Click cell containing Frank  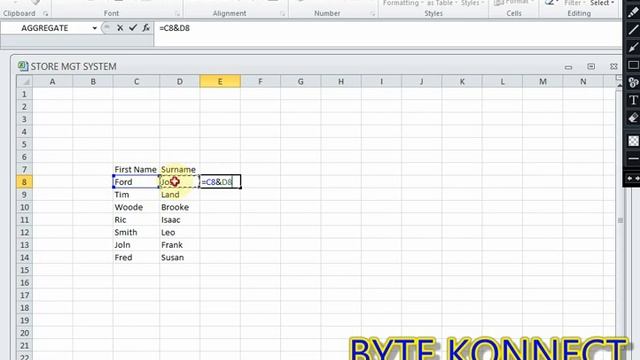coord(180,245)
